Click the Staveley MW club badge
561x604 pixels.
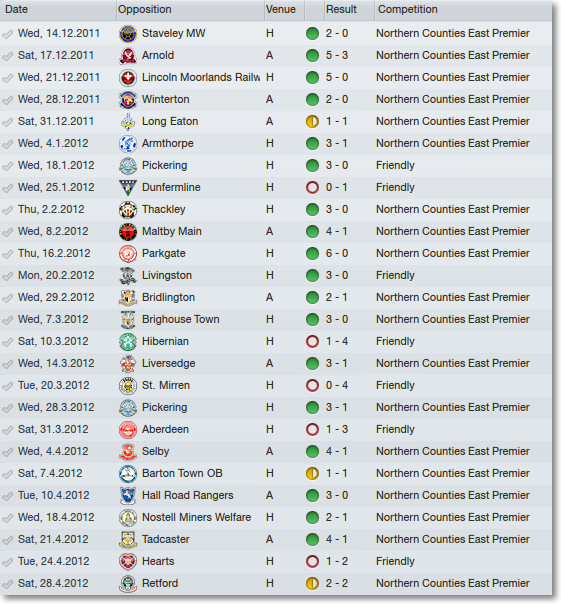pyautogui.click(x=128, y=34)
